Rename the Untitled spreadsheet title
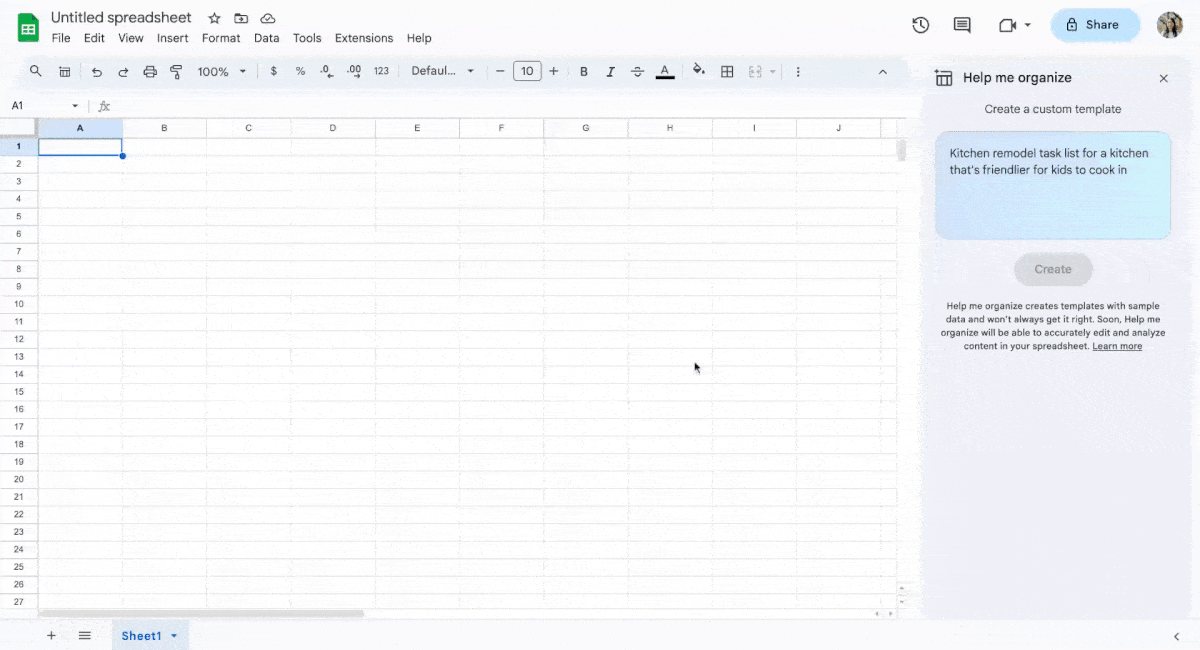The image size is (1200, 650). [x=121, y=18]
